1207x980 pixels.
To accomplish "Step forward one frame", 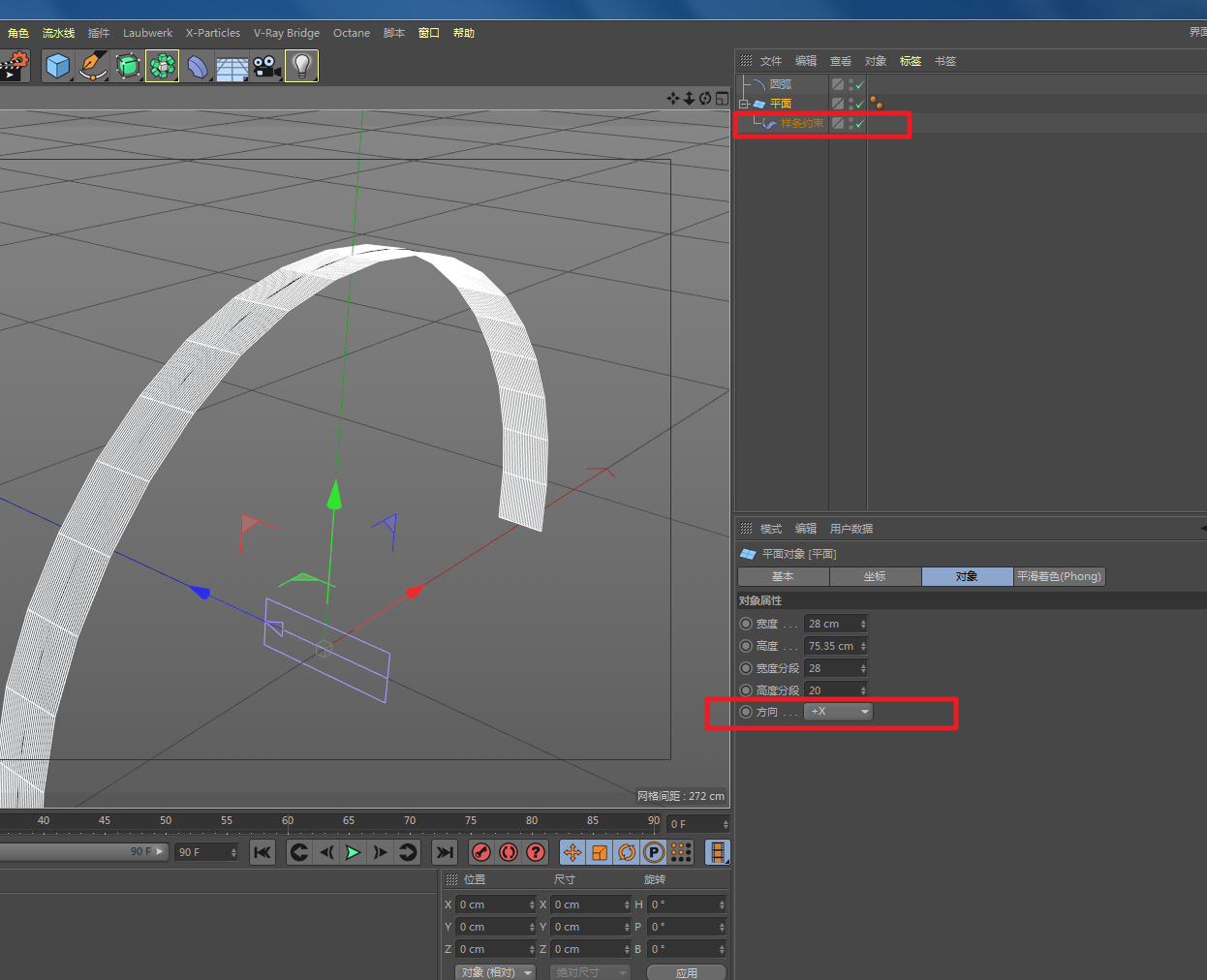I will 380,852.
